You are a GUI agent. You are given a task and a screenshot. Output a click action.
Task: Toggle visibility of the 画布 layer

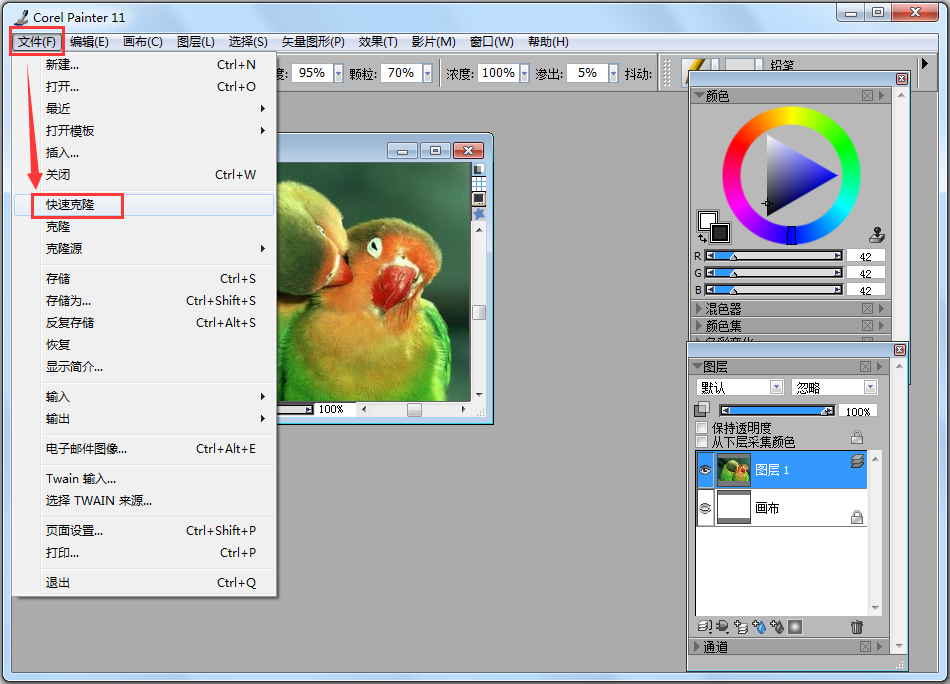[703, 506]
